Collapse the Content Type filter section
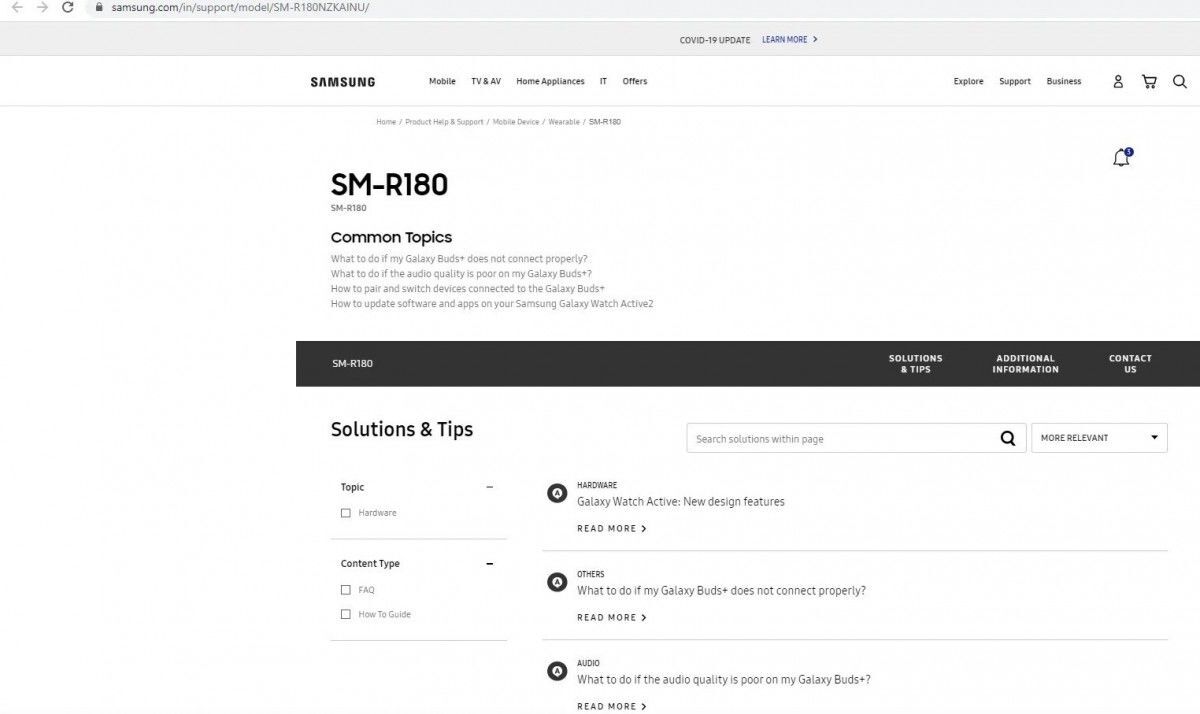 pos(489,564)
